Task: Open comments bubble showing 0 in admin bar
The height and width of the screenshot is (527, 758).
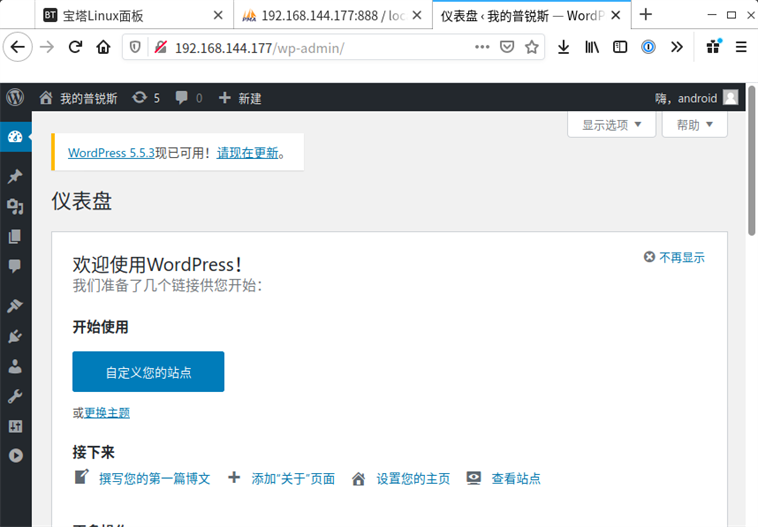Action: pos(189,98)
